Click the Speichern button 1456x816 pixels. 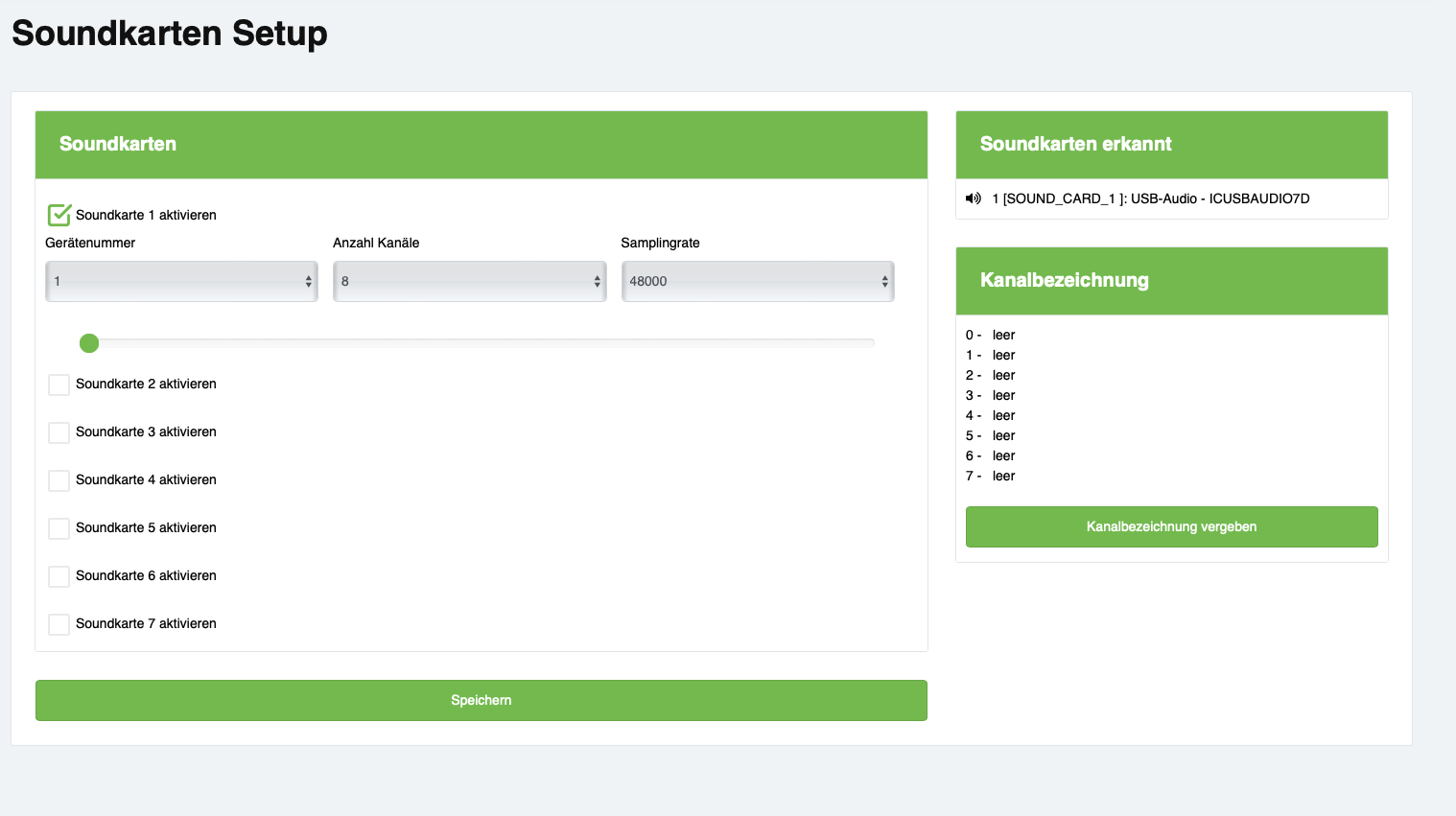tap(481, 700)
